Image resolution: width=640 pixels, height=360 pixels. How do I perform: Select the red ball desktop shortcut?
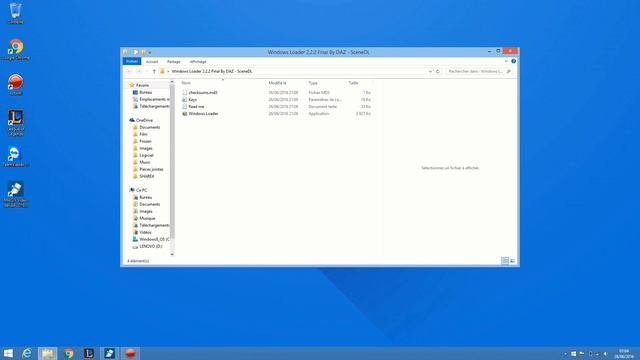pos(16,84)
